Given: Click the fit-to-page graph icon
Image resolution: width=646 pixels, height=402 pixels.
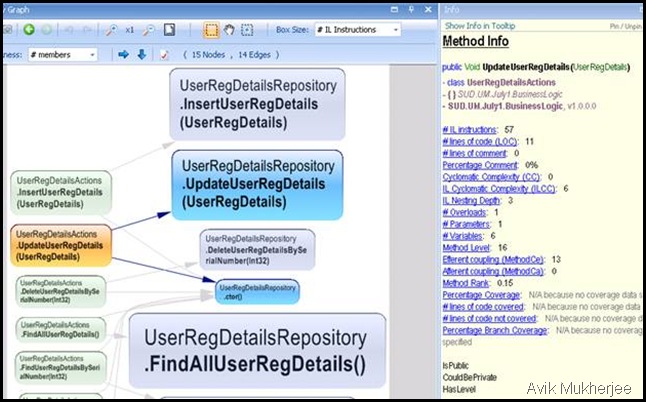Looking at the screenshot, I should (169, 30).
